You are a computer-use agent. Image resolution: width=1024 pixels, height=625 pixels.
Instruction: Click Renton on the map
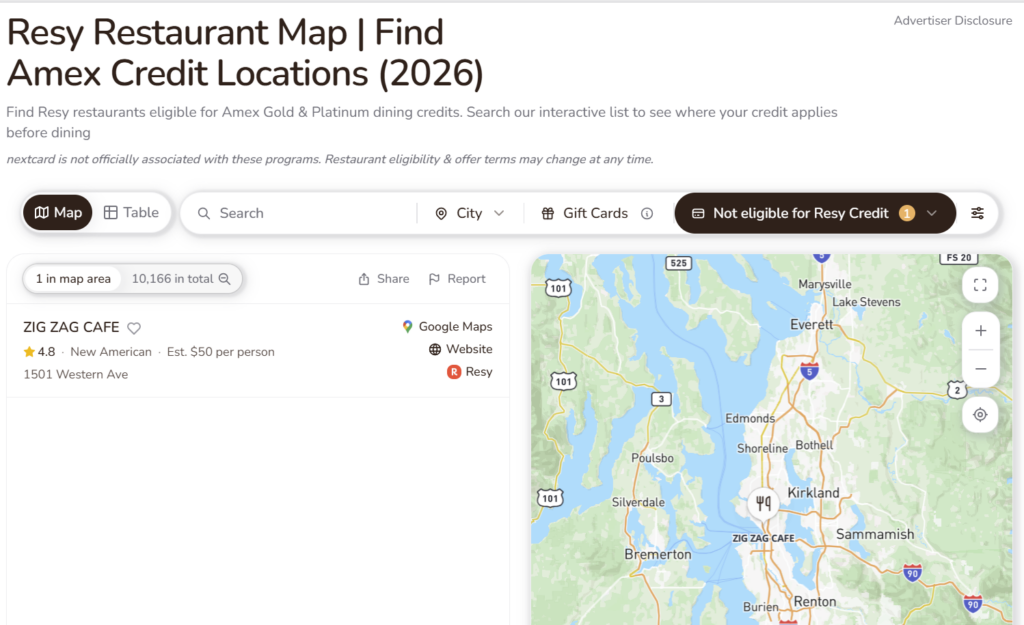[x=814, y=602]
